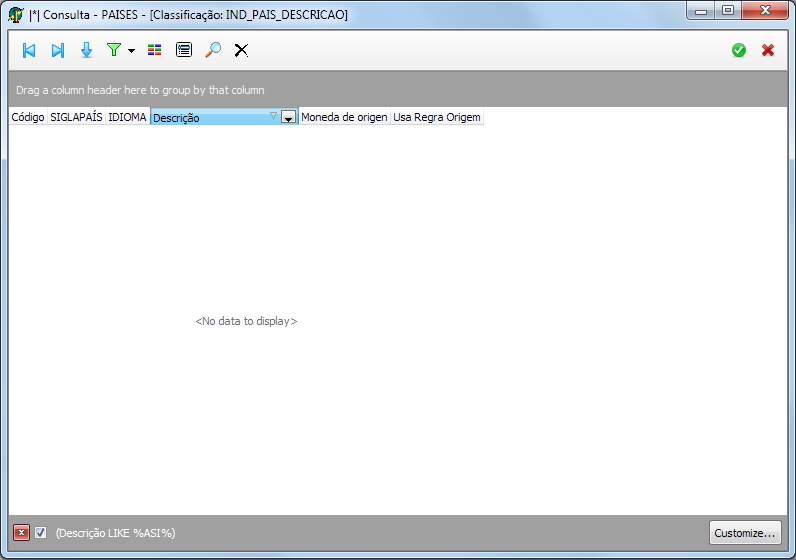Click the green filter funnel icon

tap(114, 50)
